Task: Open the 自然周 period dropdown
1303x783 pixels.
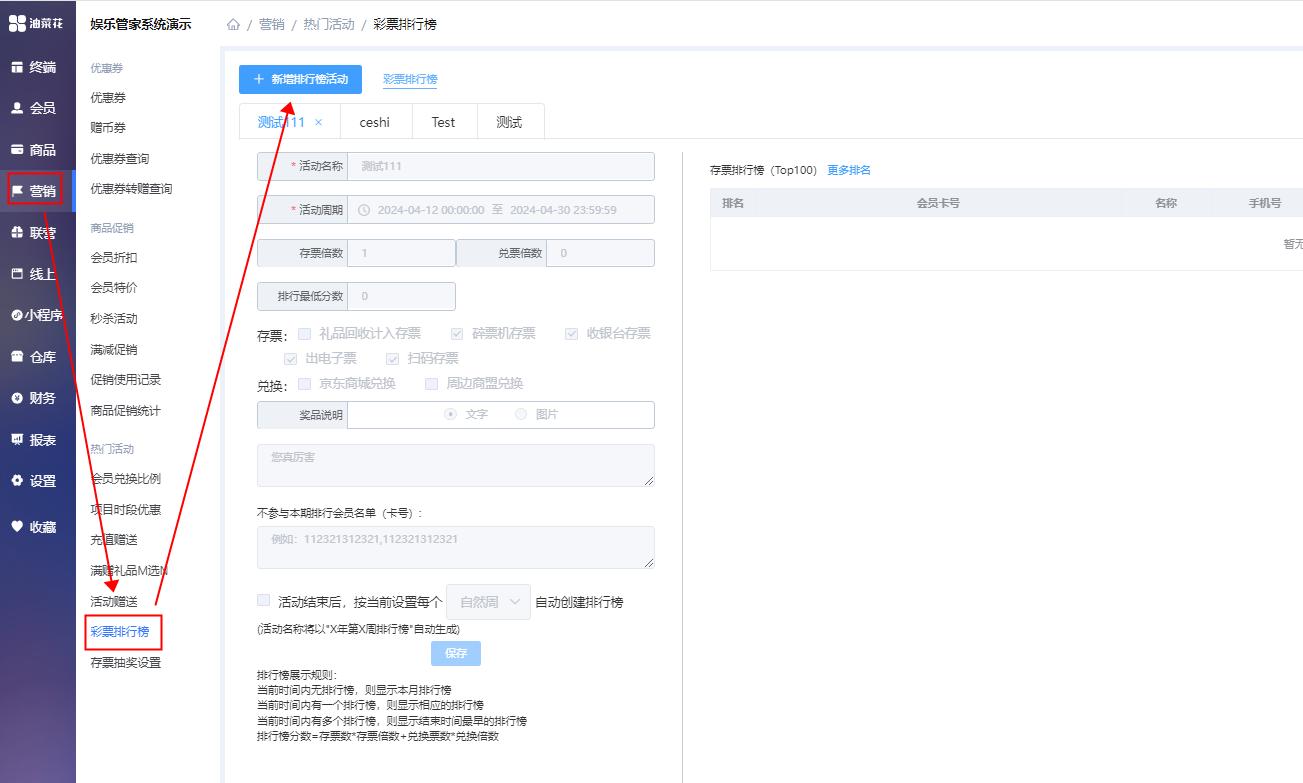Action: tap(489, 602)
